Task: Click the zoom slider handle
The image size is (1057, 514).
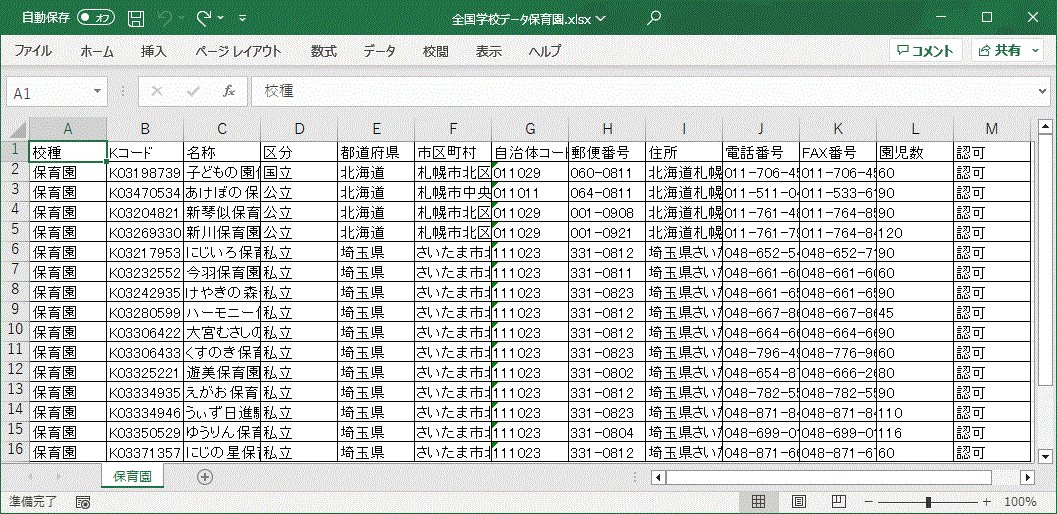Action: coord(929,502)
